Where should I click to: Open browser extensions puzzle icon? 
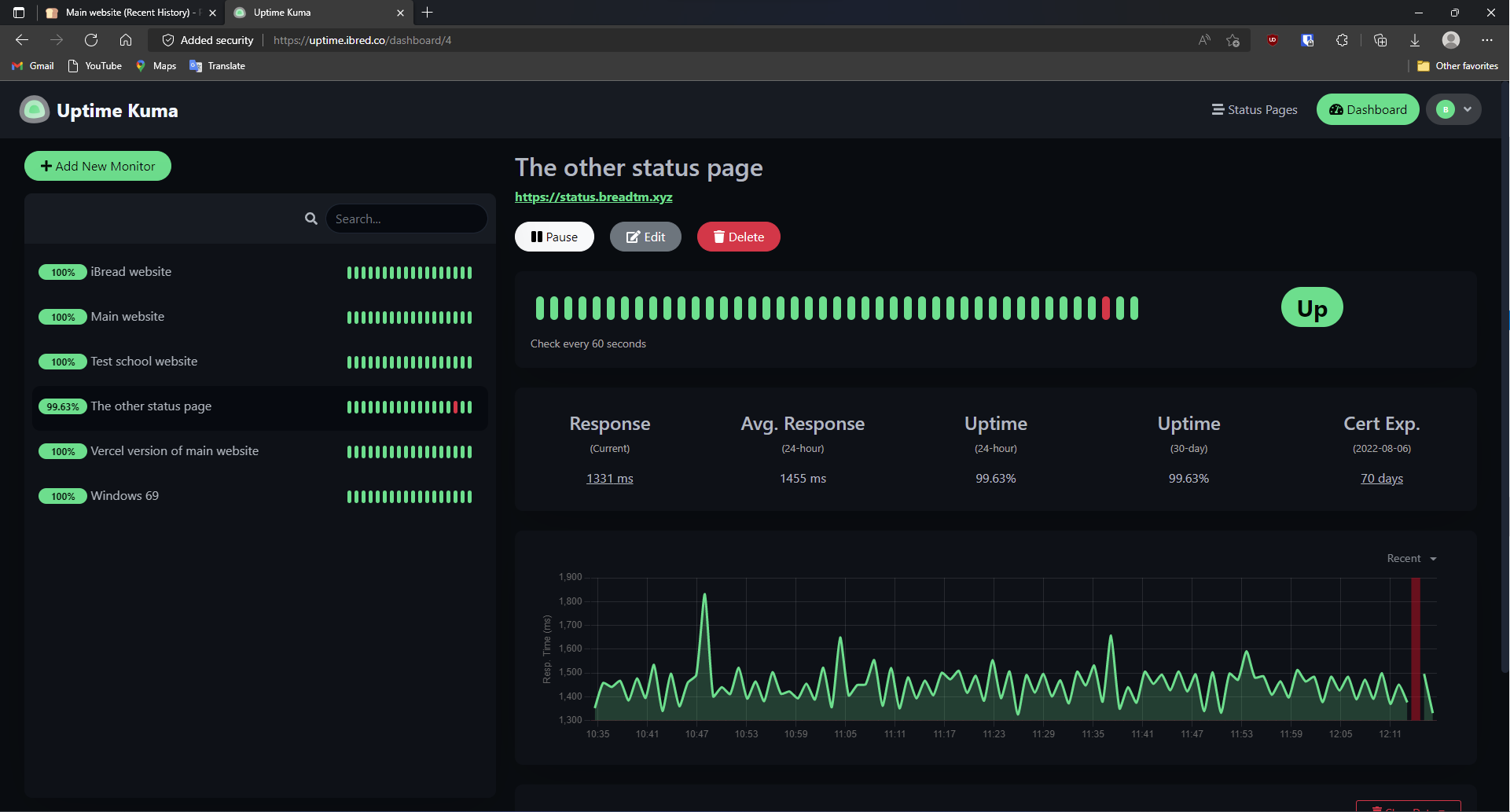pyautogui.click(x=1342, y=40)
